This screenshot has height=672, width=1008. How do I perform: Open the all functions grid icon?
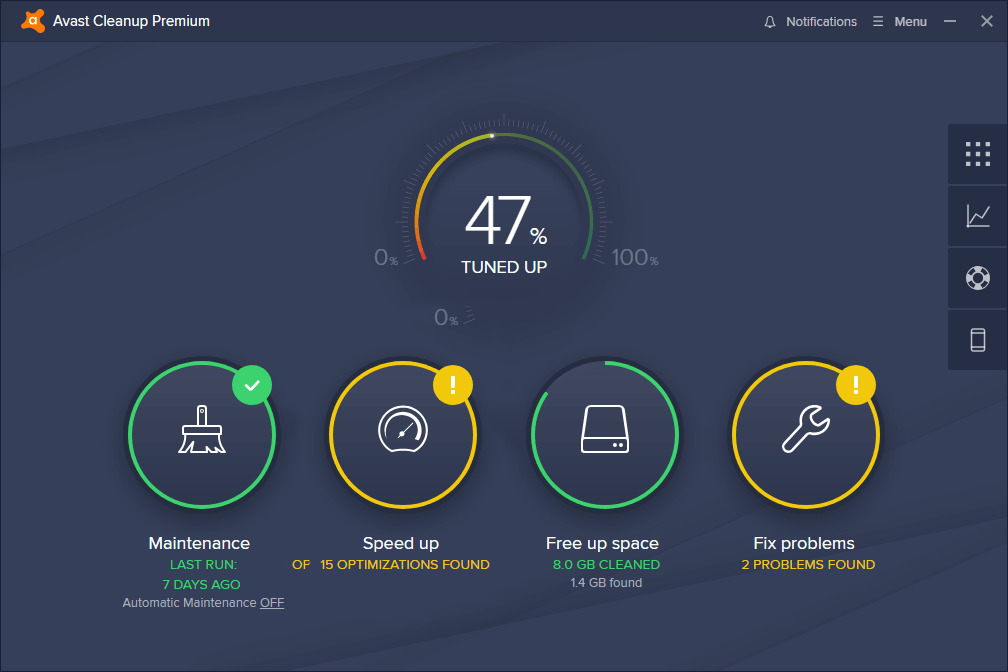tap(978, 154)
